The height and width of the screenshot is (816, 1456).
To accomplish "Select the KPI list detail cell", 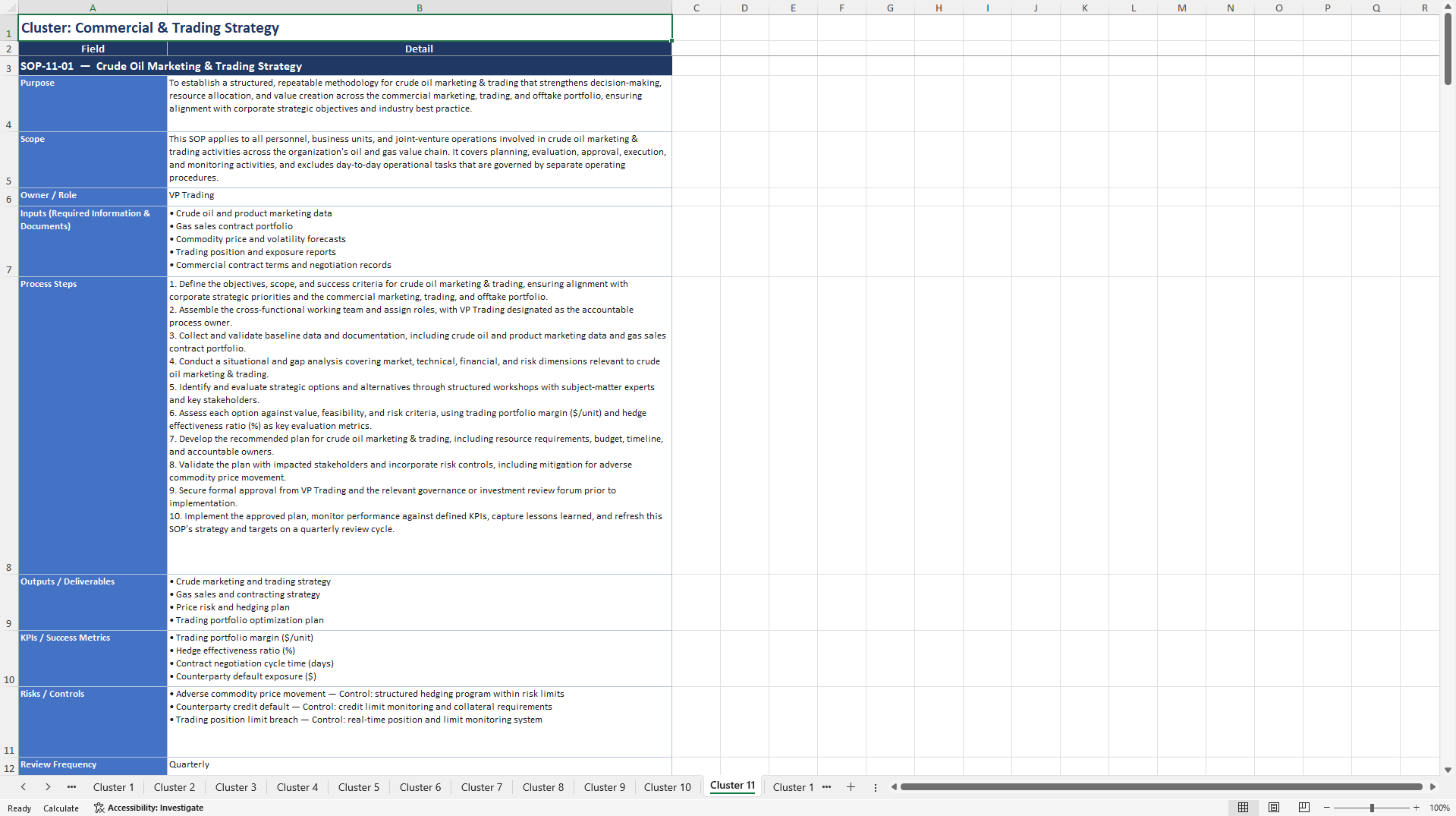I will tap(420, 658).
